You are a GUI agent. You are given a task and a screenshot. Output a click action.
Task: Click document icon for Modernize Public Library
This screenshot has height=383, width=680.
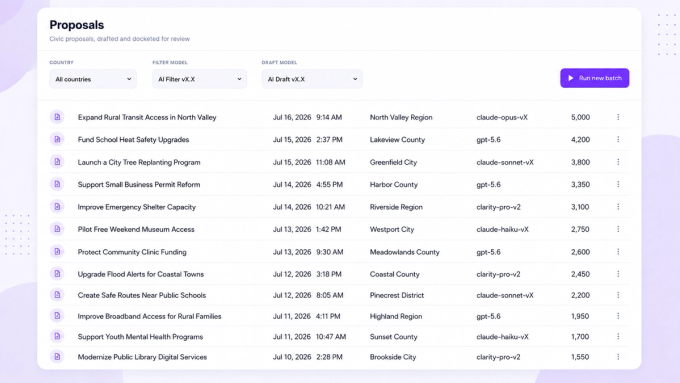click(x=57, y=357)
